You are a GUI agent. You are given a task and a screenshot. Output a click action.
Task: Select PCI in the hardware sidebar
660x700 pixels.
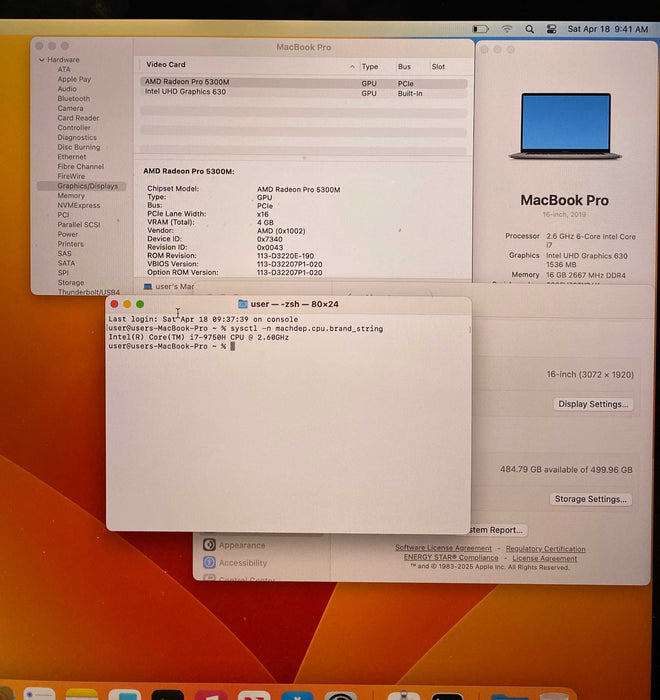coord(63,215)
